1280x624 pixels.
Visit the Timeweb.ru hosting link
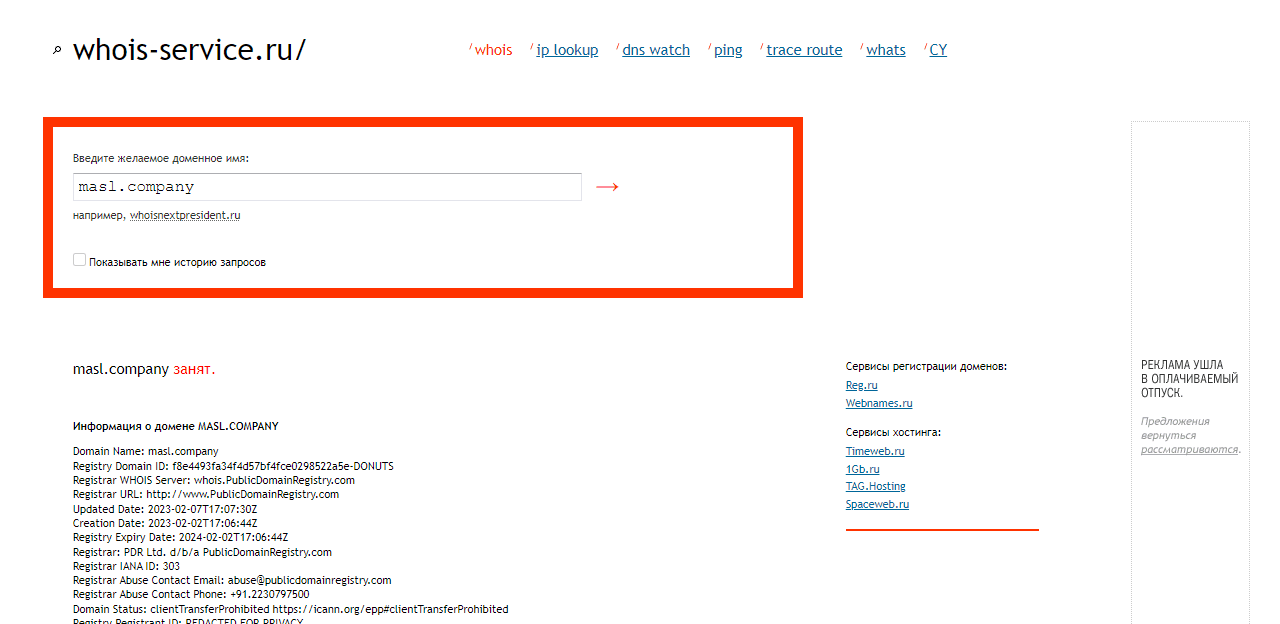[875, 451]
